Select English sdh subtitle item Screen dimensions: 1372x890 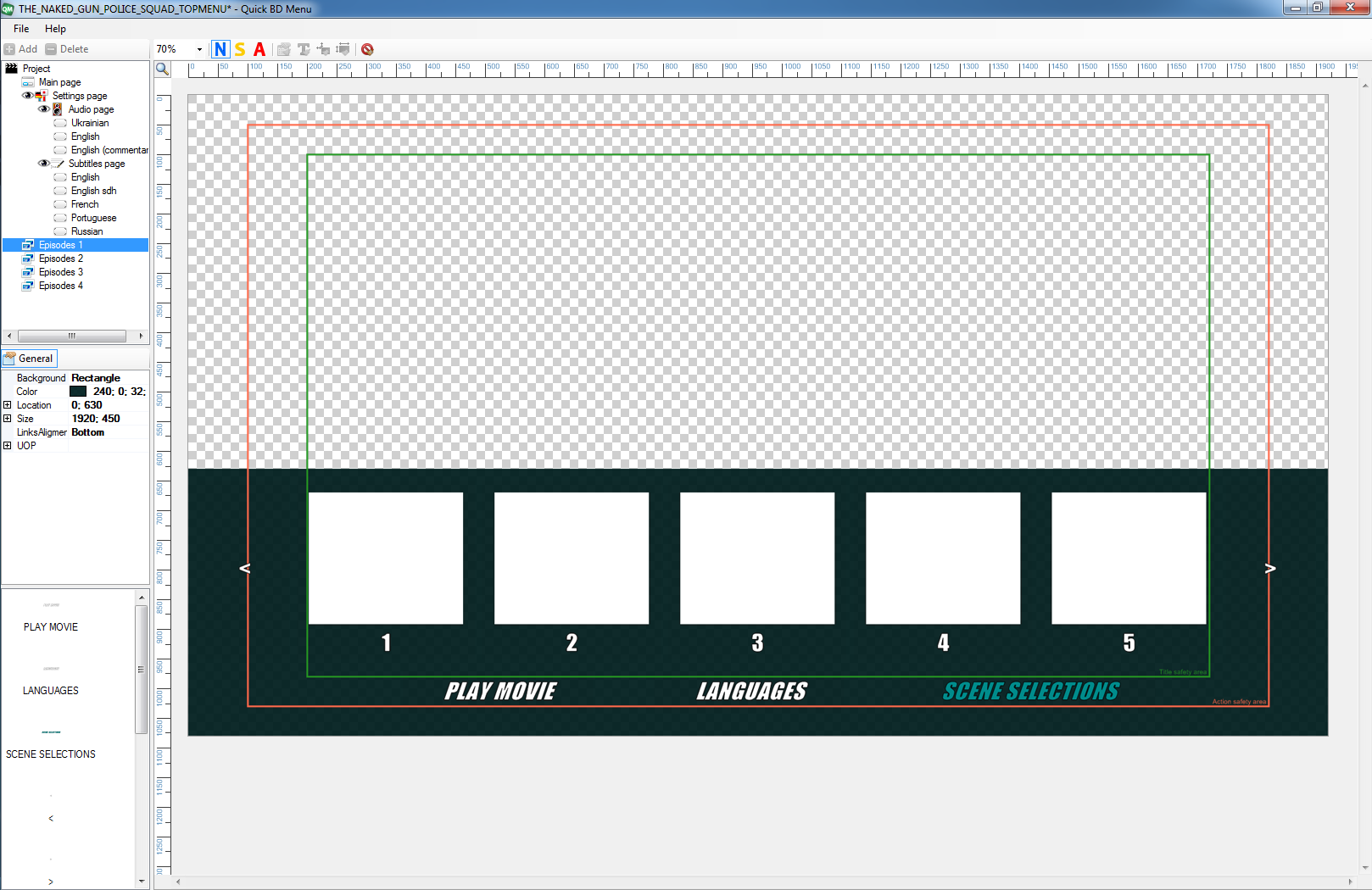pyautogui.click(x=93, y=191)
